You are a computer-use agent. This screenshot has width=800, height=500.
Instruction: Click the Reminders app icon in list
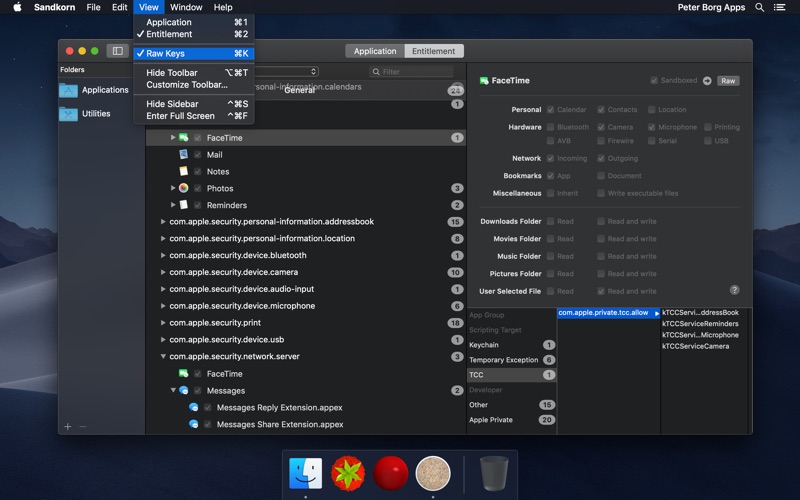click(x=184, y=205)
